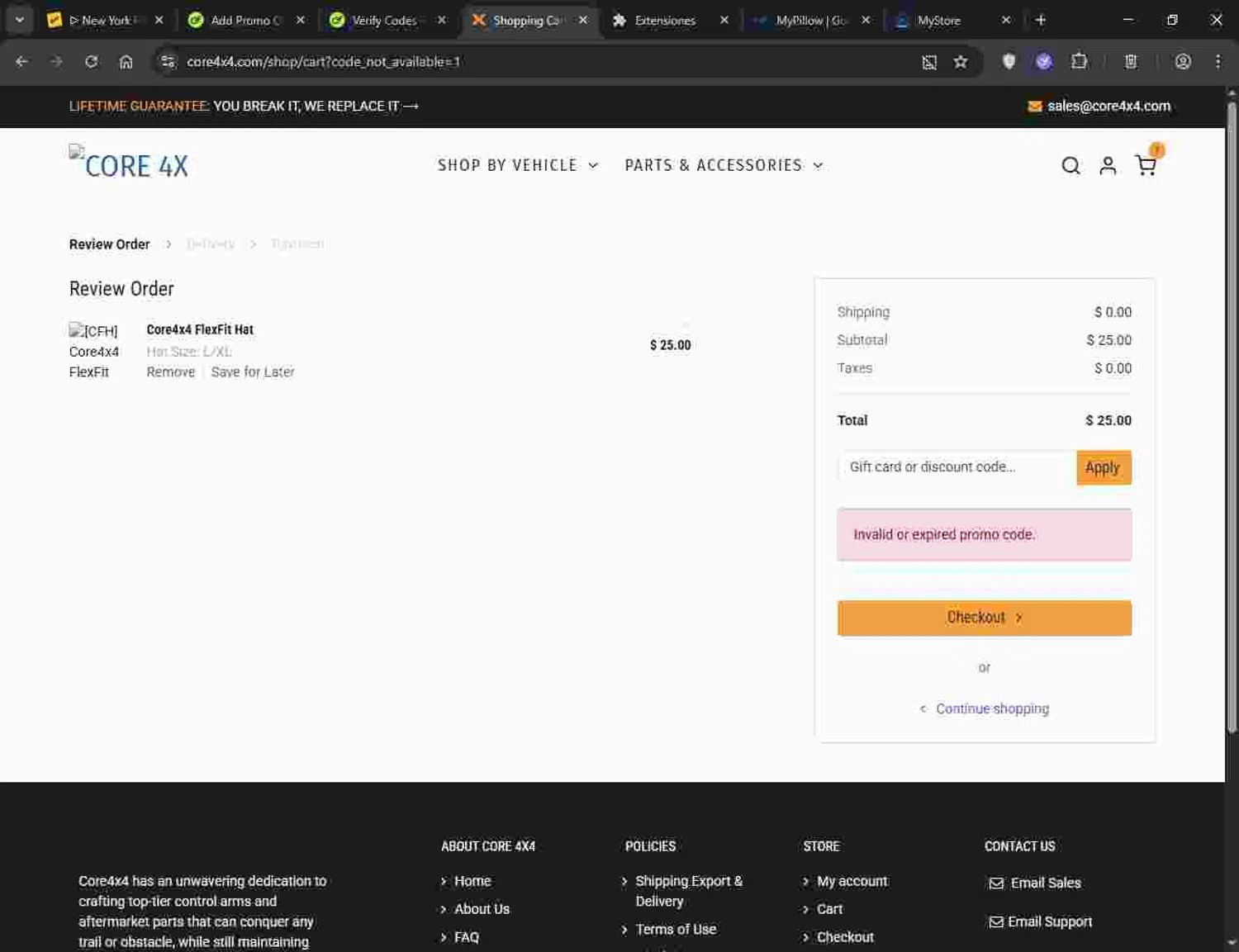
Task: Switch to the MyStore tab
Action: (952, 20)
